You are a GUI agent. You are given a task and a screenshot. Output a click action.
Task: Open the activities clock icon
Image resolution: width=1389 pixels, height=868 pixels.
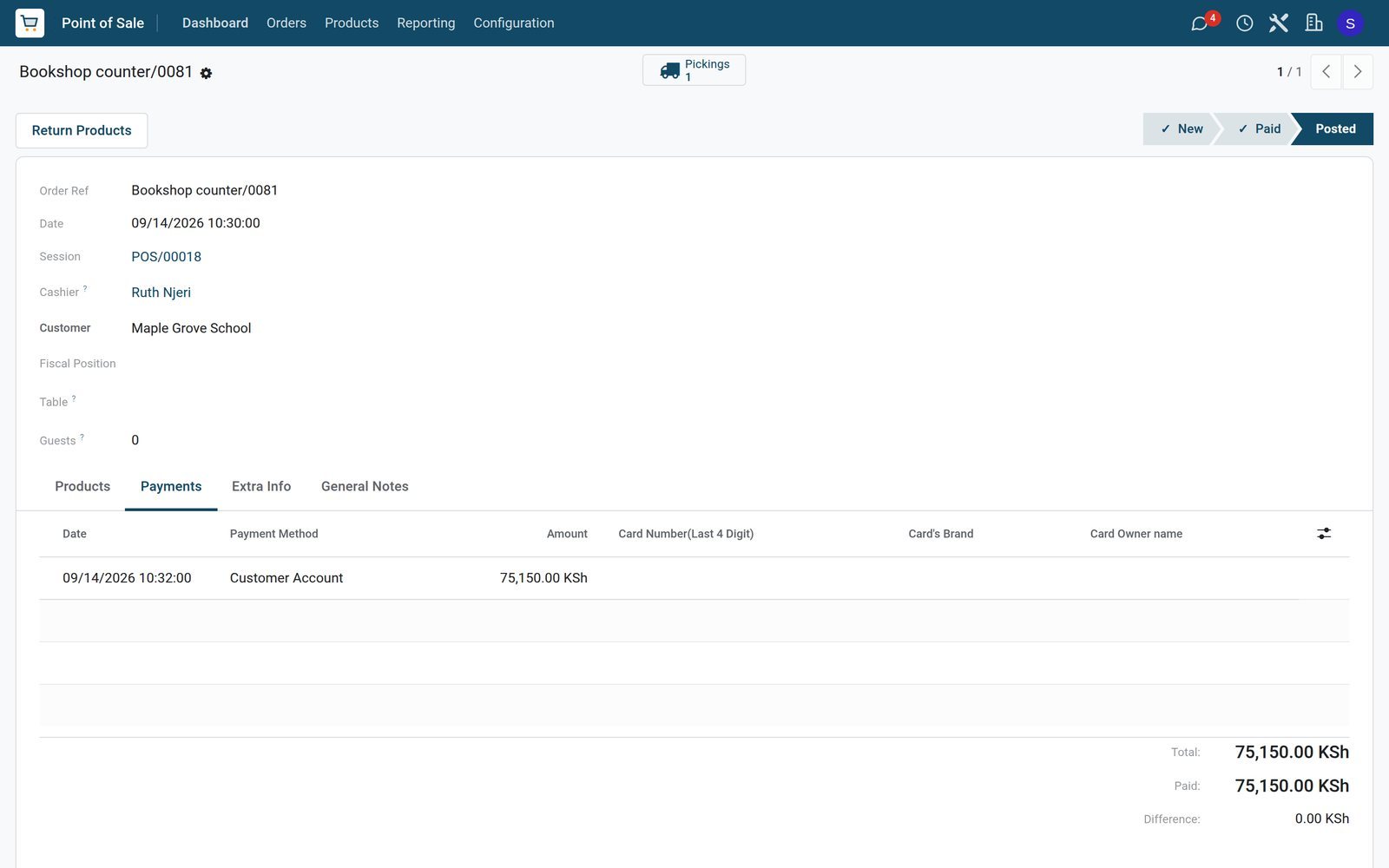click(1244, 23)
